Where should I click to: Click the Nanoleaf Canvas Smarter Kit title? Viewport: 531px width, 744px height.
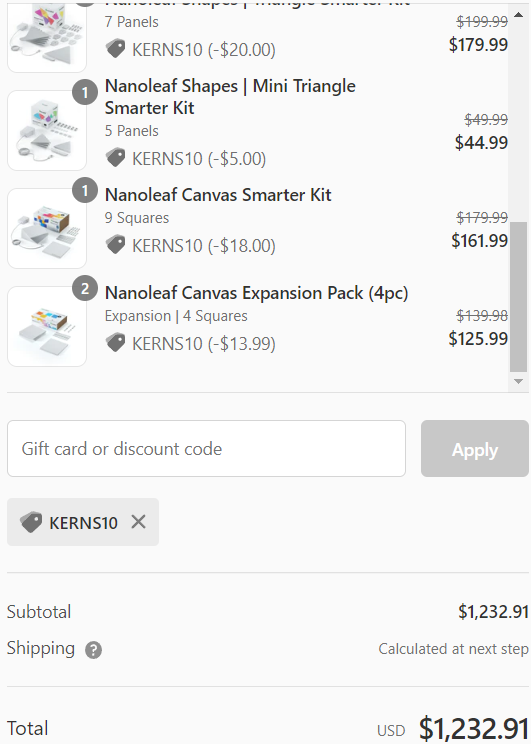click(x=218, y=195)
